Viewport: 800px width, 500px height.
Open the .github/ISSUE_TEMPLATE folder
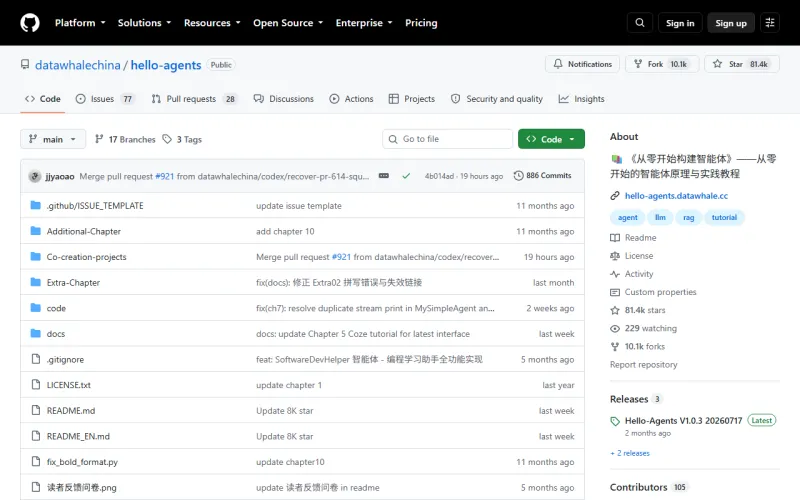click(x=95, y=206)
